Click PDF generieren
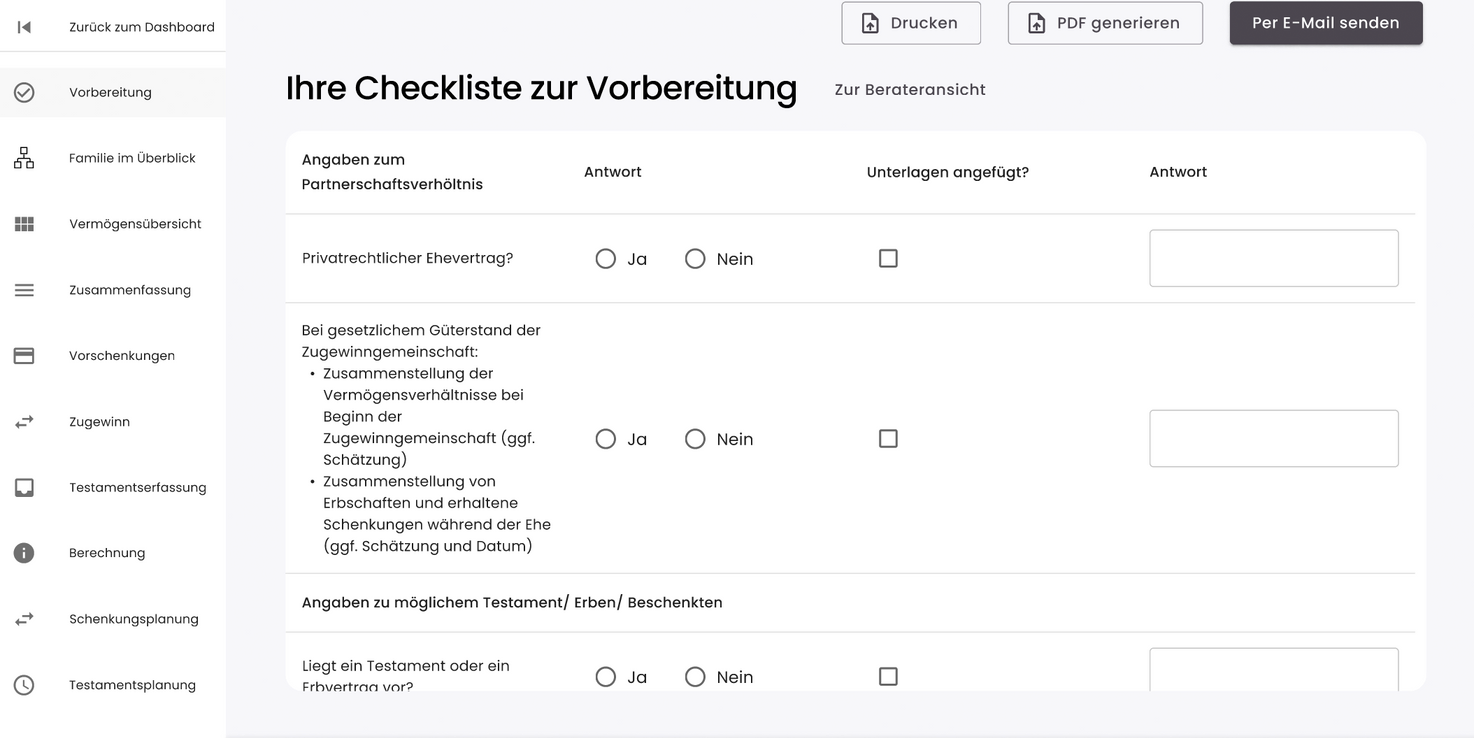The height and width of the screenshot is (738, 1474). [1105, 23]
